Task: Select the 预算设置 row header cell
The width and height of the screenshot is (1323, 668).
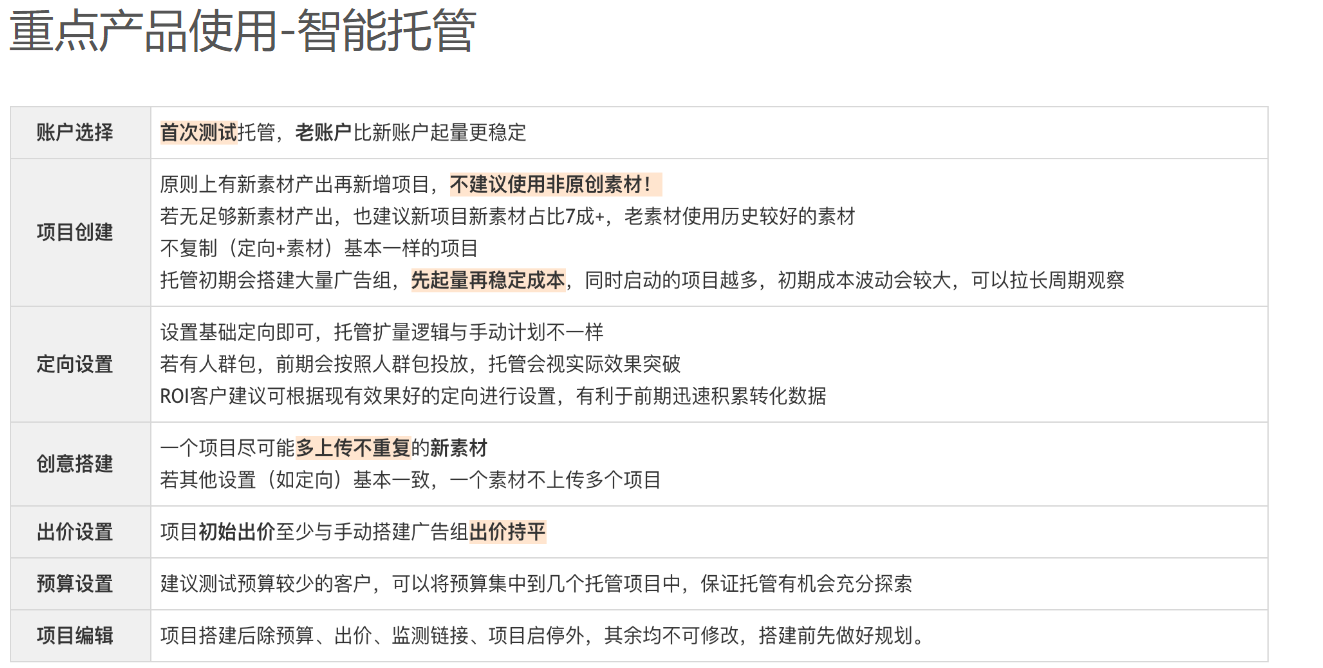Action: (75, 584)
